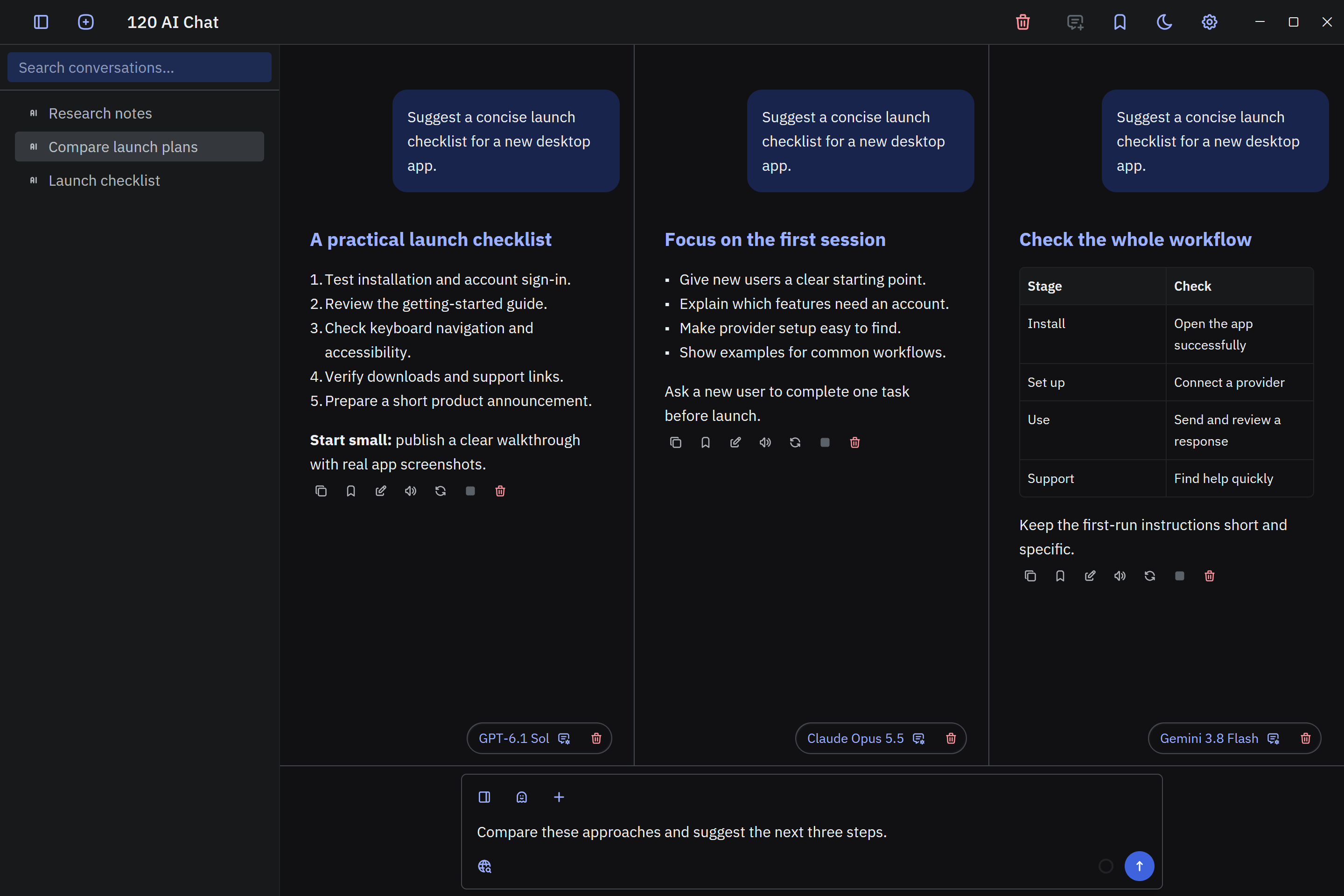
Task: Regenerate the Check the whole workflow response
Action: (x=1150, y=576)
